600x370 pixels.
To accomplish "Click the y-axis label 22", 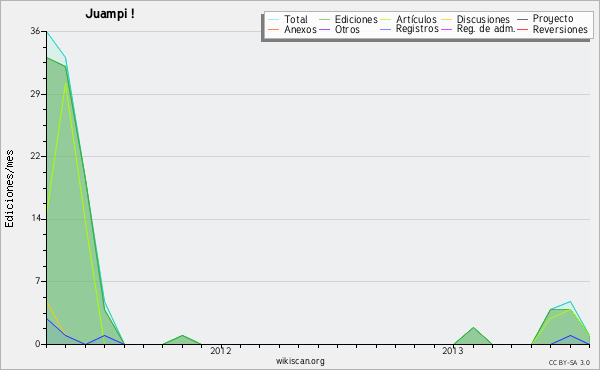I will click(x=35, y=156).
